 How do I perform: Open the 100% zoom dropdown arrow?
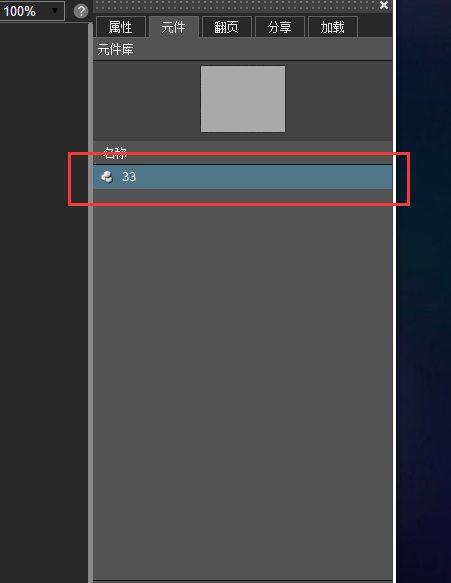(x=55, y=10)
